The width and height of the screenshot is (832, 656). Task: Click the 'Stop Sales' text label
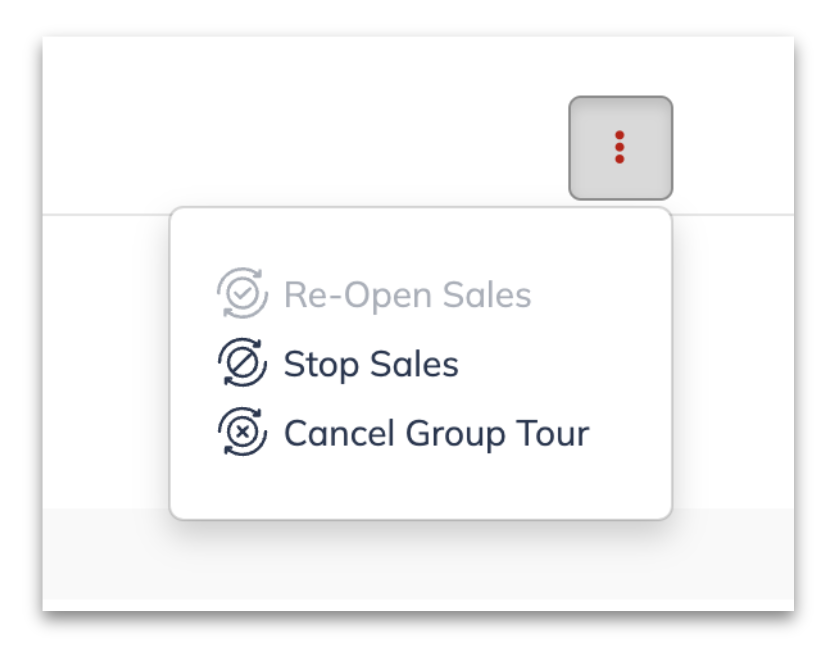(x=371, y=365)
